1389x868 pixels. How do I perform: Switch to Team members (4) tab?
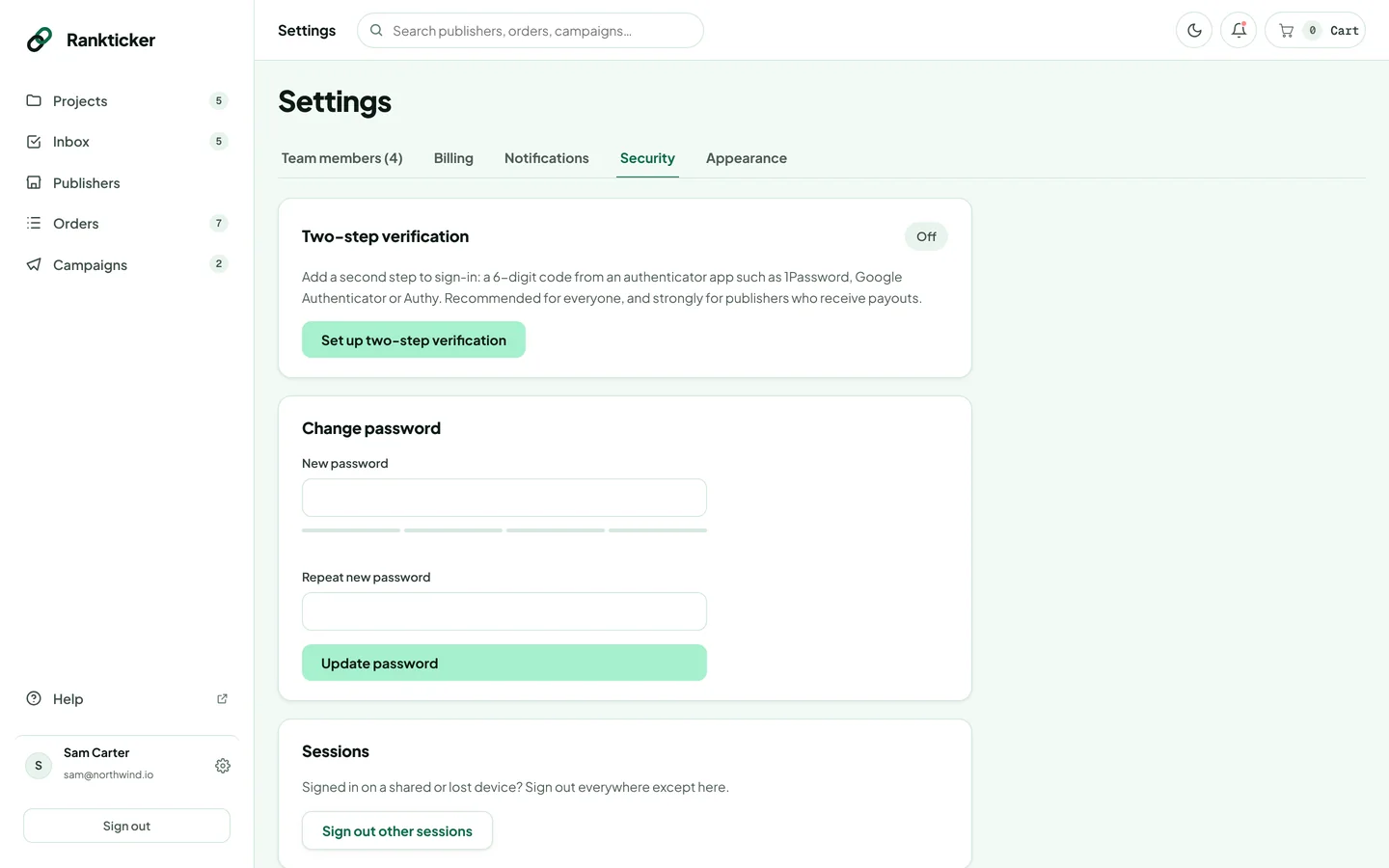coord(341,158)
